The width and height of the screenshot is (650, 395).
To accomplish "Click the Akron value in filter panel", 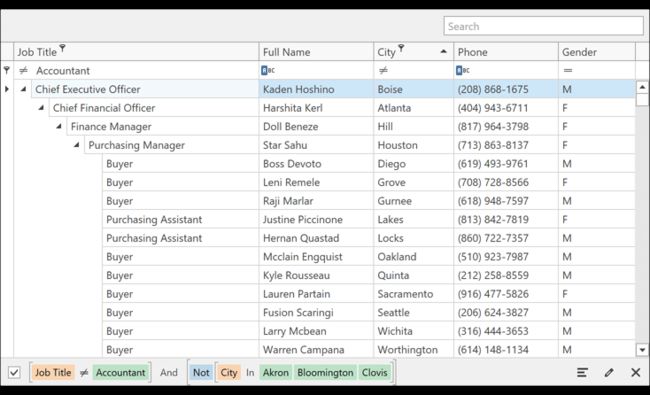I will (x=276, y=372).
